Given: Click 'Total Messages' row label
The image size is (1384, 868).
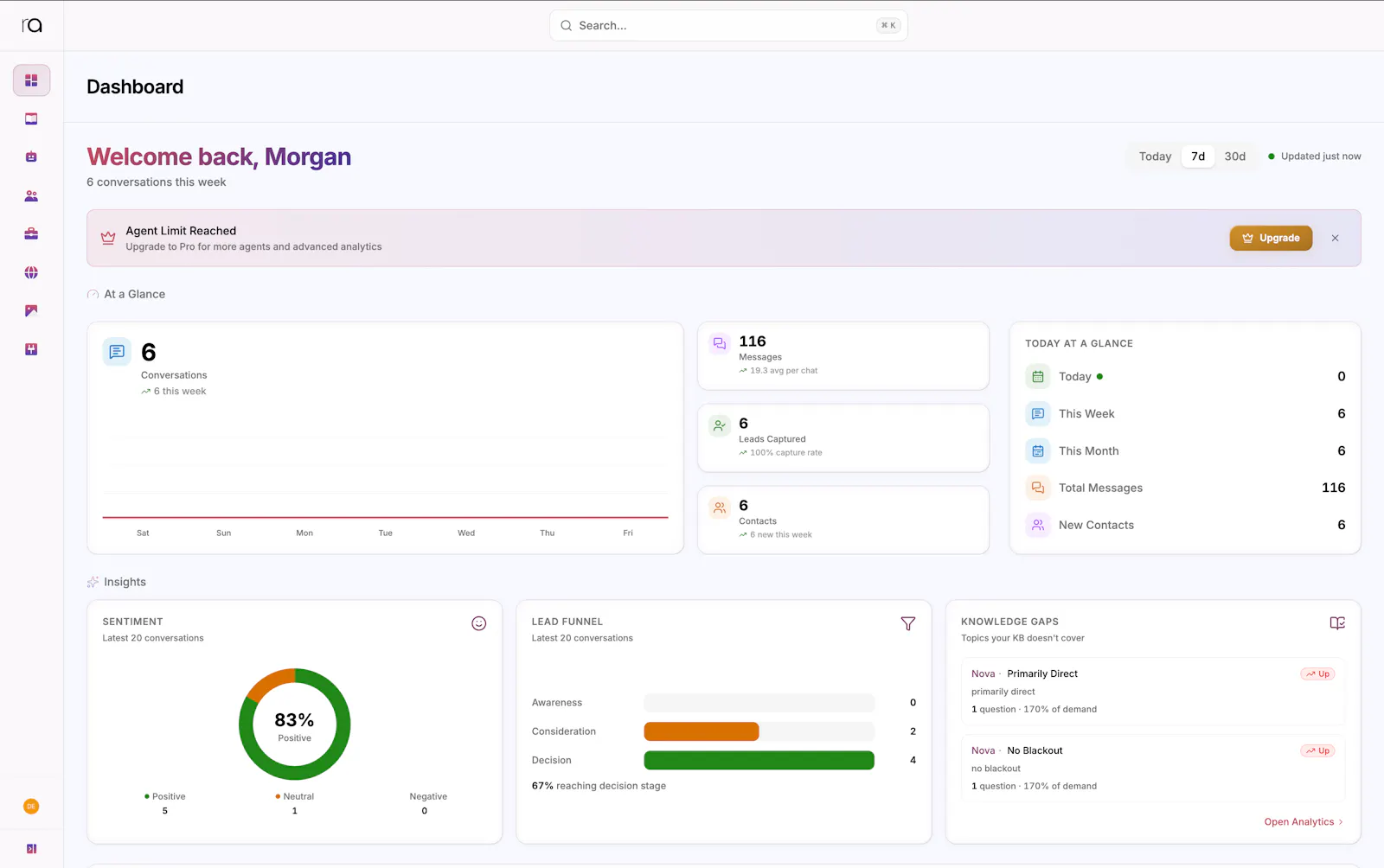Looking at the screenshot, I should [x=1100, y=488].
